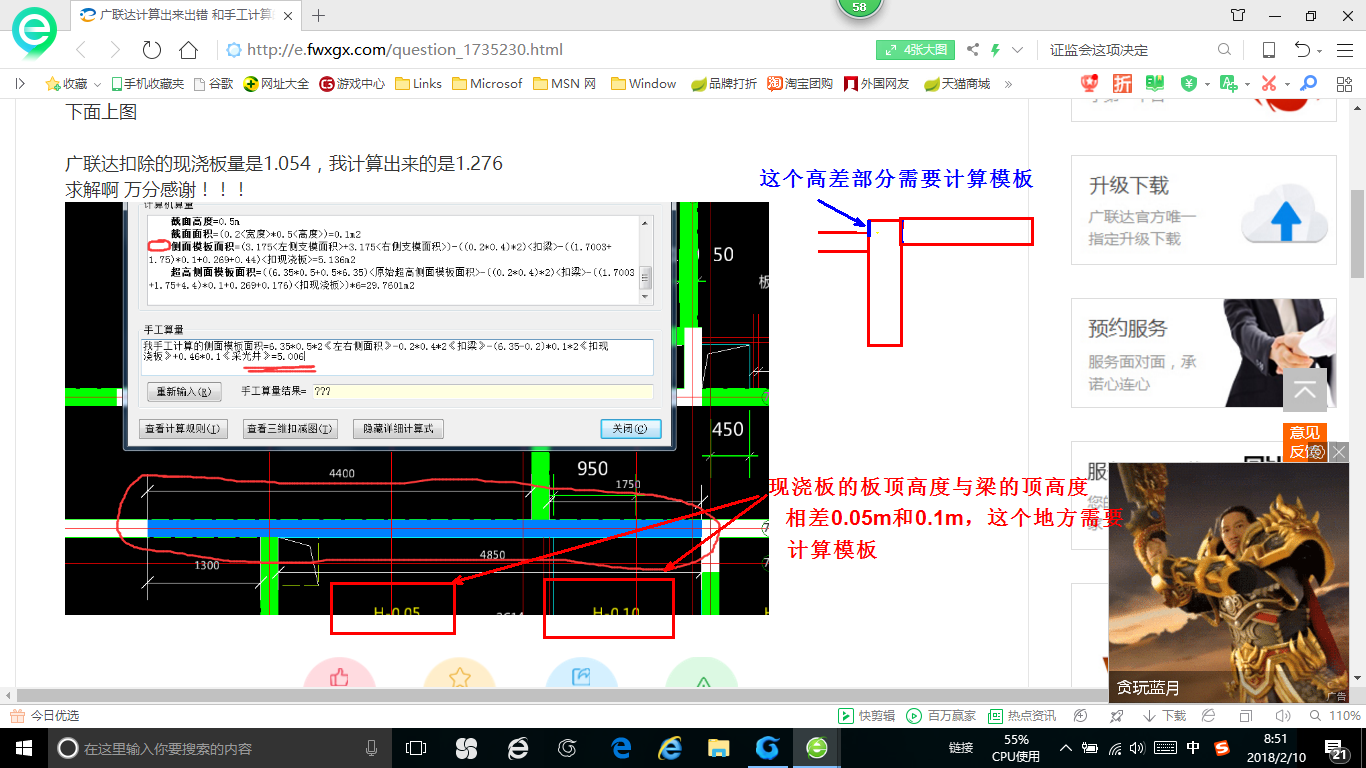Click the search magnifier icon
This screenshot has height=768, width=1366.
coord(1224,50)
